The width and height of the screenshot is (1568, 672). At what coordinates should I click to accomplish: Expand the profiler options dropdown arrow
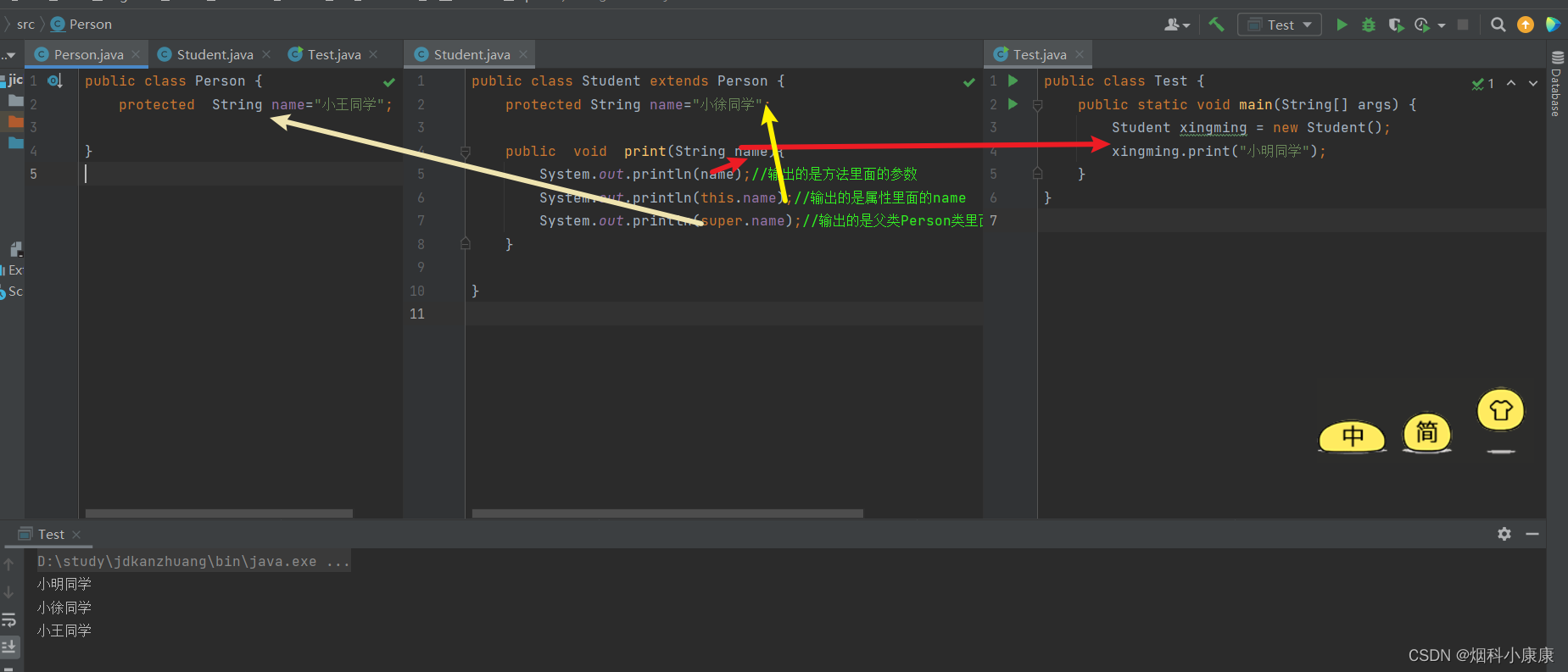point(1442,25)
